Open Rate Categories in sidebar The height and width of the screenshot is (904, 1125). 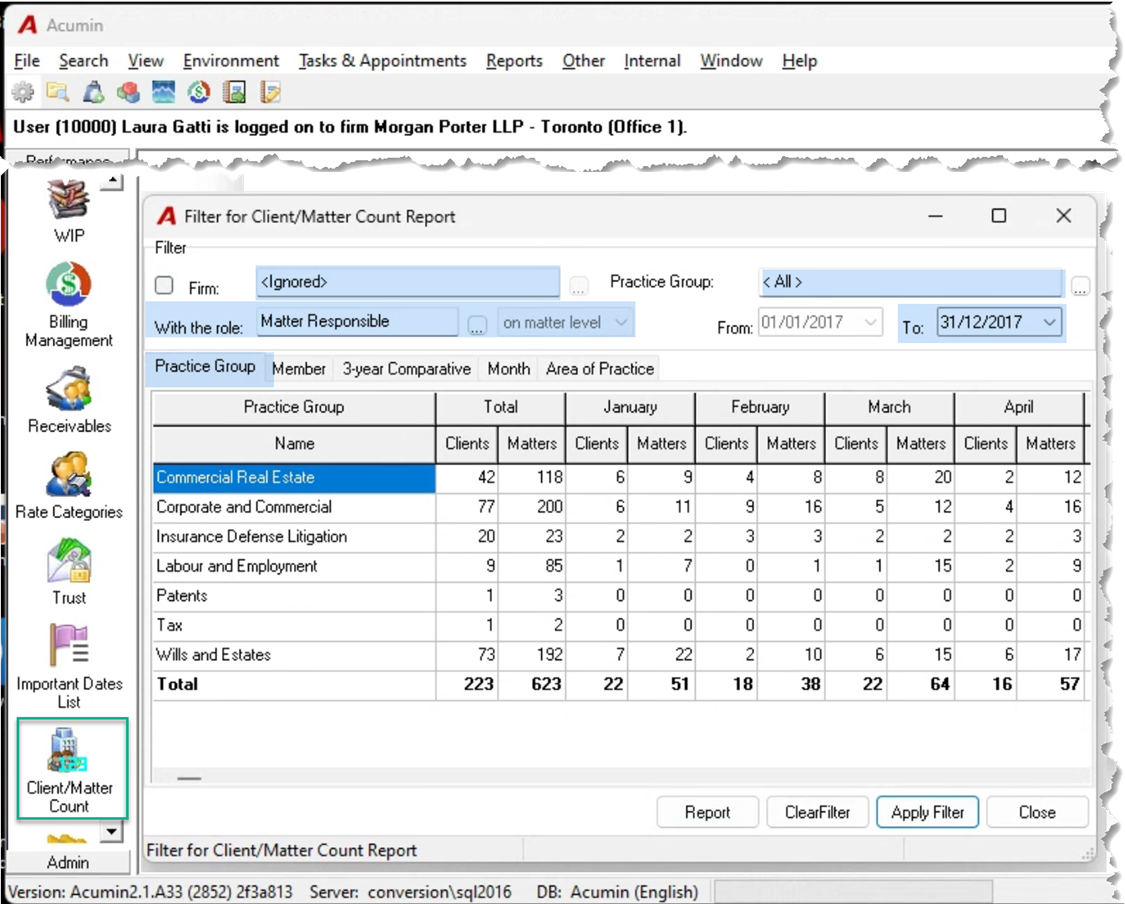click(69, 485)
